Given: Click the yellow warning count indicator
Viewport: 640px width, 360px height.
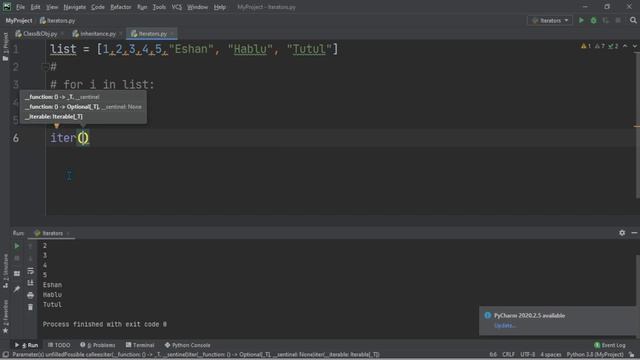Looking at the screenshot, I should click(586, 46).
